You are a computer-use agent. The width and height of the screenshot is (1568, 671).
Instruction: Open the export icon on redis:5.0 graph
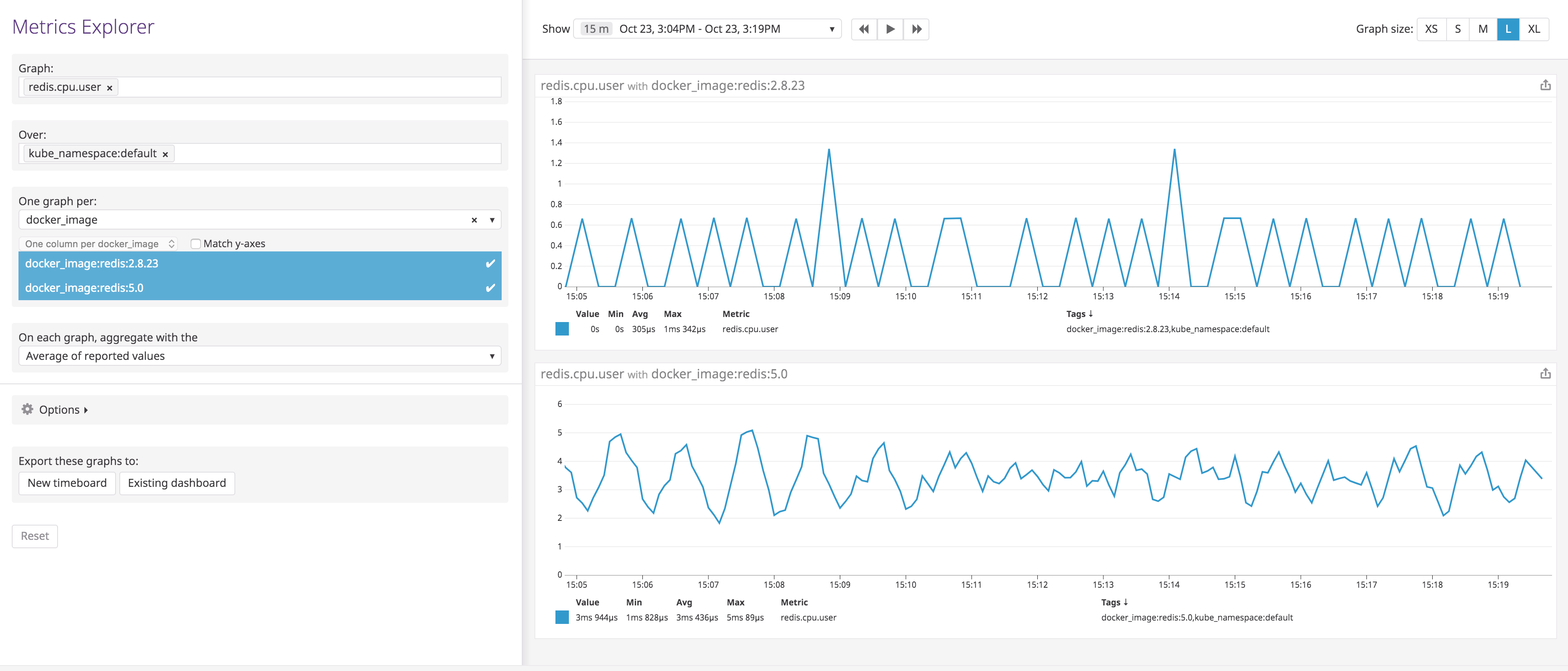(1546, 373)
